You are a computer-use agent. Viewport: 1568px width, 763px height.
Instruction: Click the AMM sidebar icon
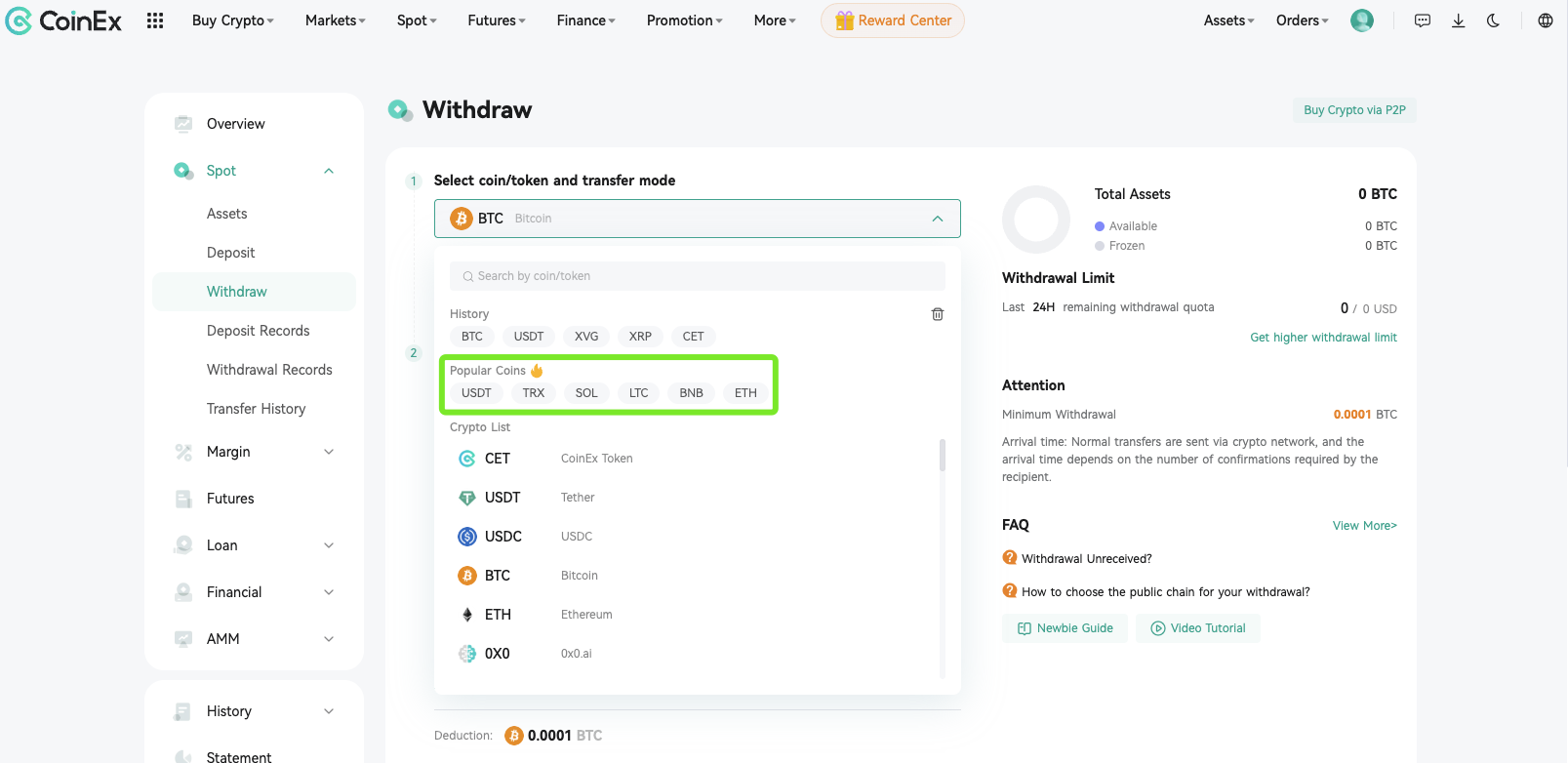tap(183, 639)
